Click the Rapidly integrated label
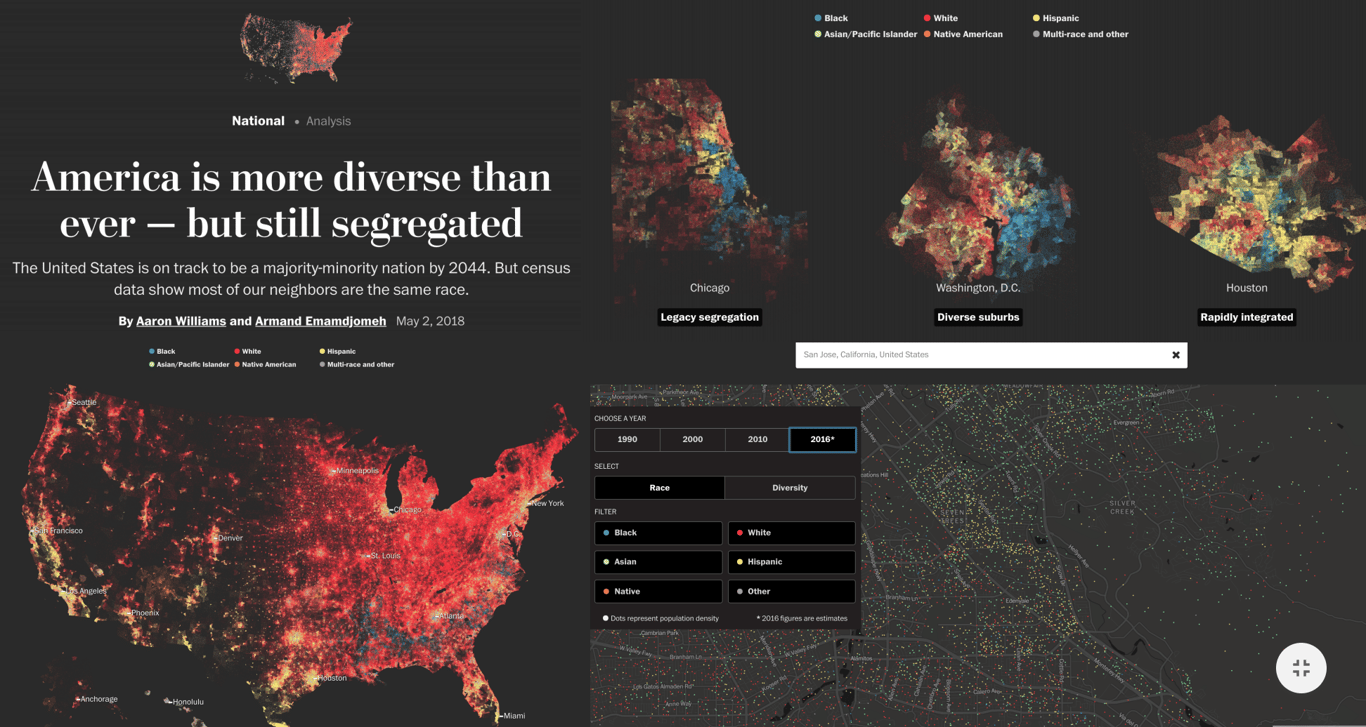Screen dimensions: 1366x727 pyautogui.click(x=1247, y=317)
